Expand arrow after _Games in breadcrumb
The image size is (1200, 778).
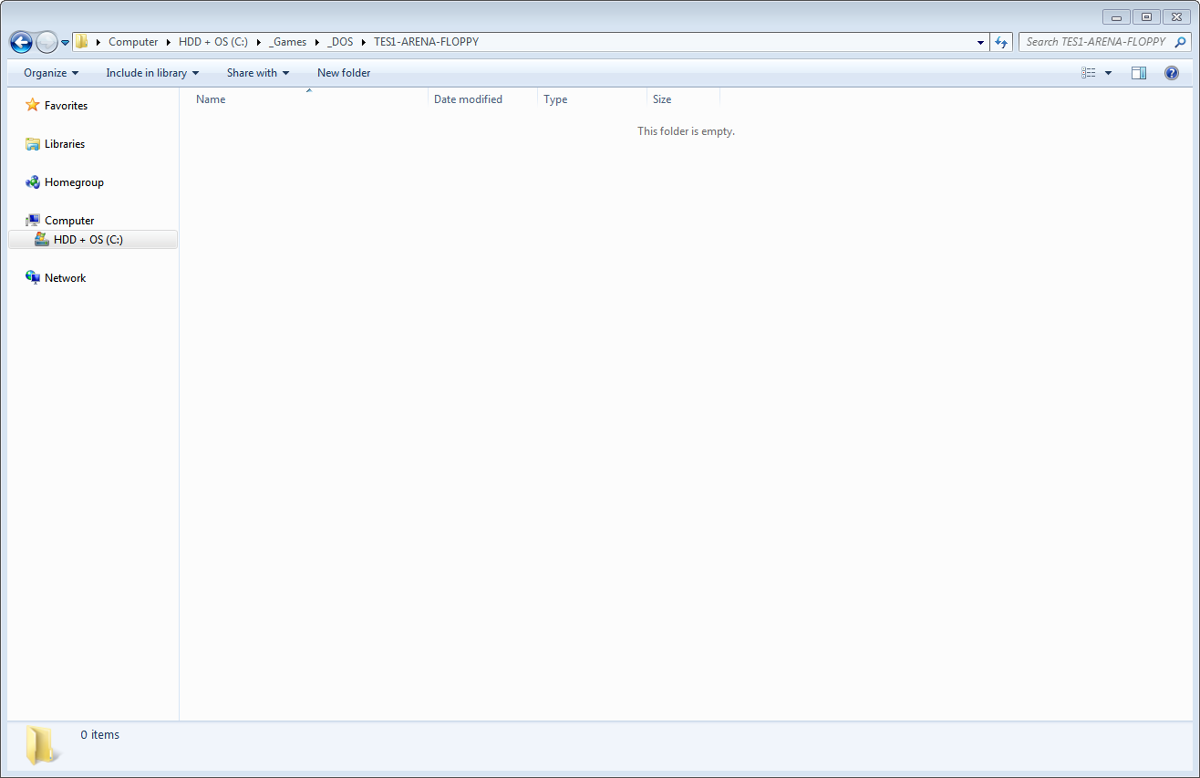click(317, 42)
